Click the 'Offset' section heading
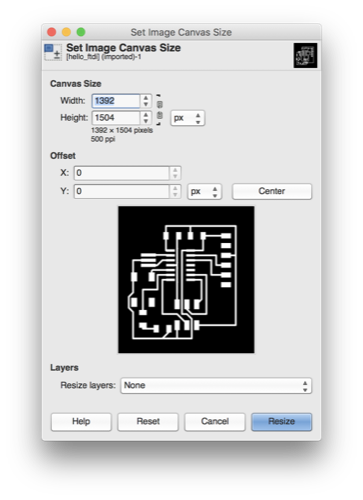Screen dimensions: 363x500 (x=63, y=156)
